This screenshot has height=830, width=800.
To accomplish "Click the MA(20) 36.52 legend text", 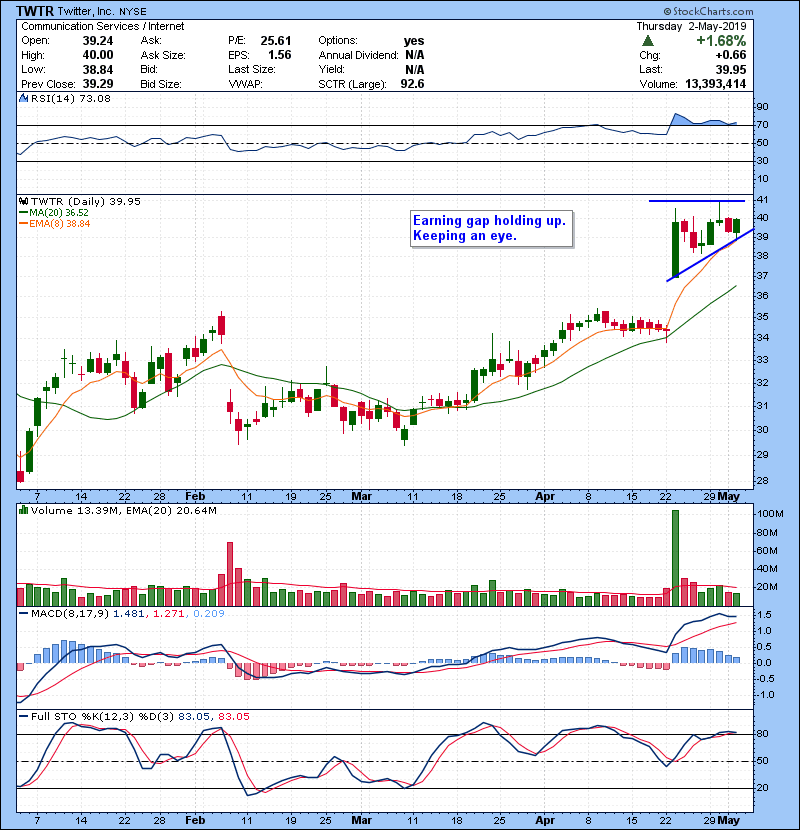I will [x=59, y=213].
